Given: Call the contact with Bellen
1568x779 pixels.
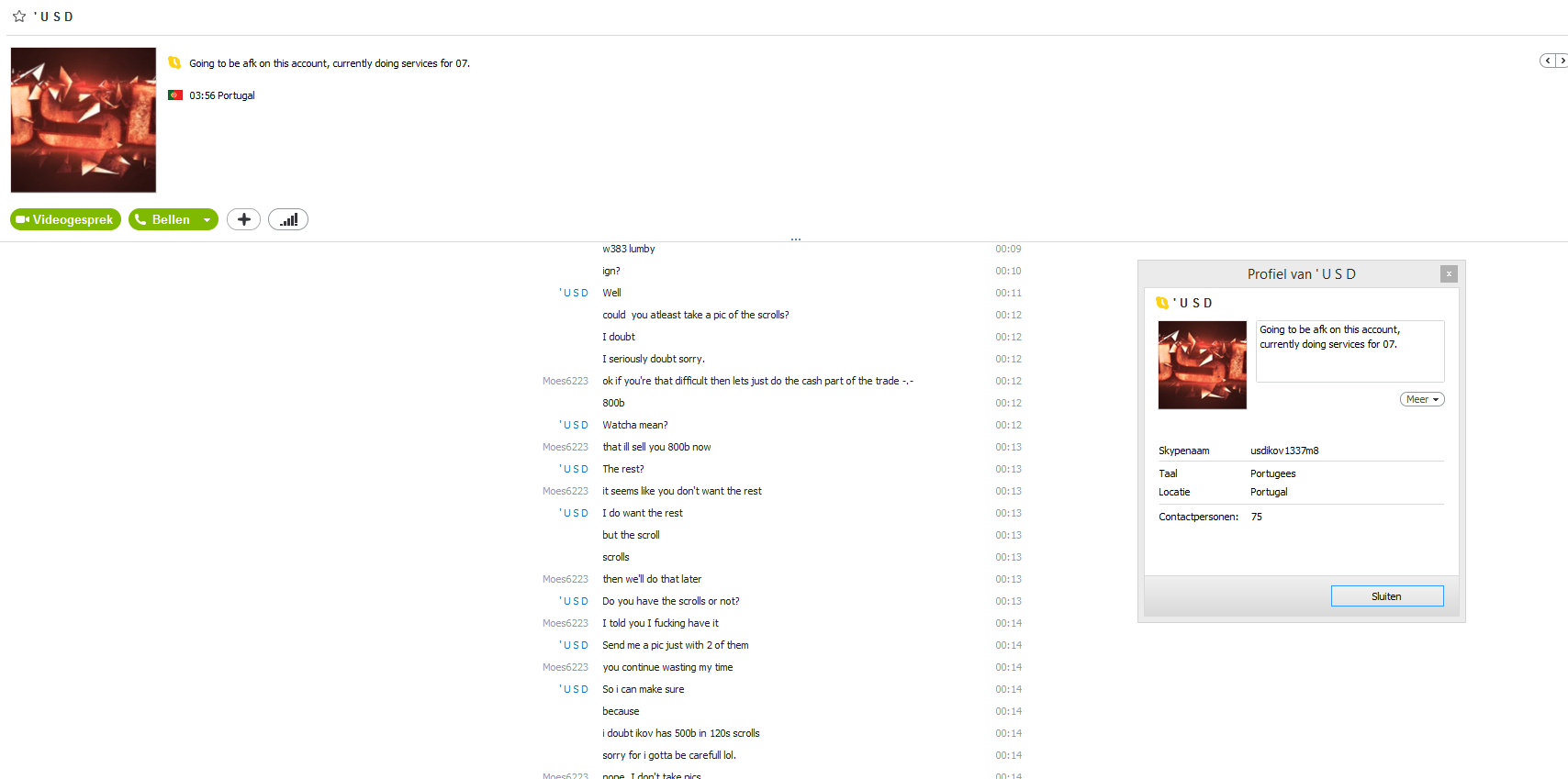Looking at the screenshot, I should (163, 219).
